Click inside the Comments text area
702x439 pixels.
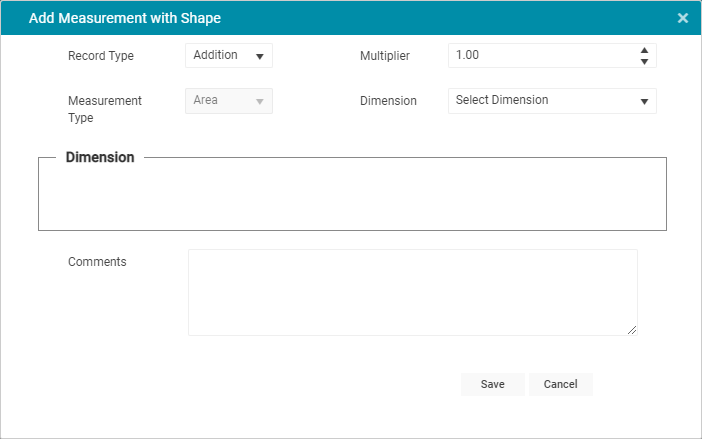click(x=412, y=292)
